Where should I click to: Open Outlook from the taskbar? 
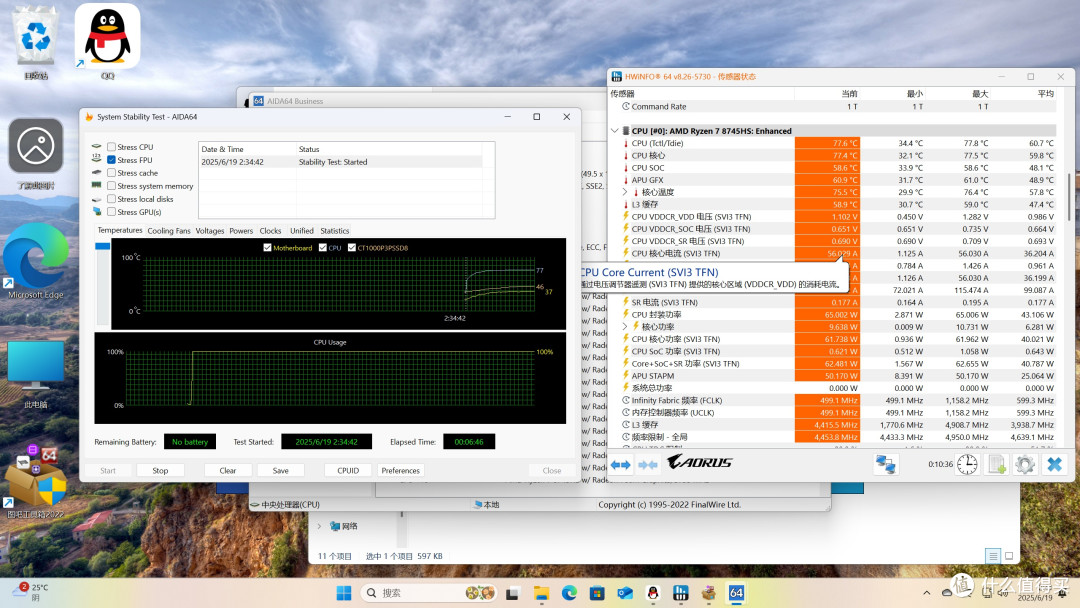[625, 593]
